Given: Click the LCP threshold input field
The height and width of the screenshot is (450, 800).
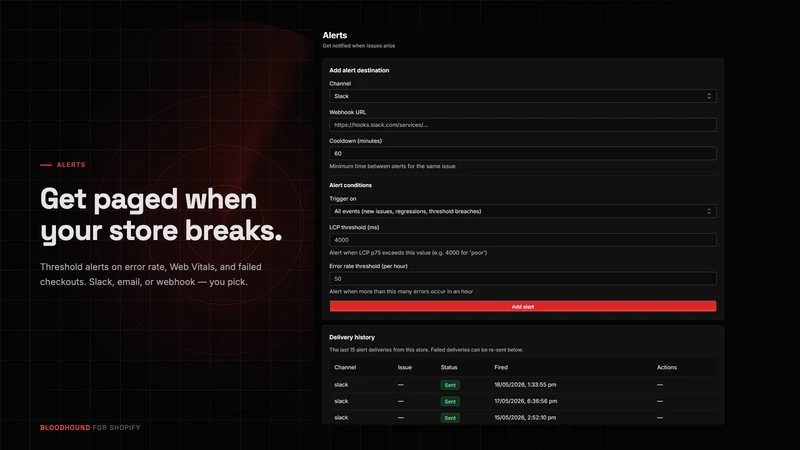Looking at the screenshot, I should click(522, 240).
